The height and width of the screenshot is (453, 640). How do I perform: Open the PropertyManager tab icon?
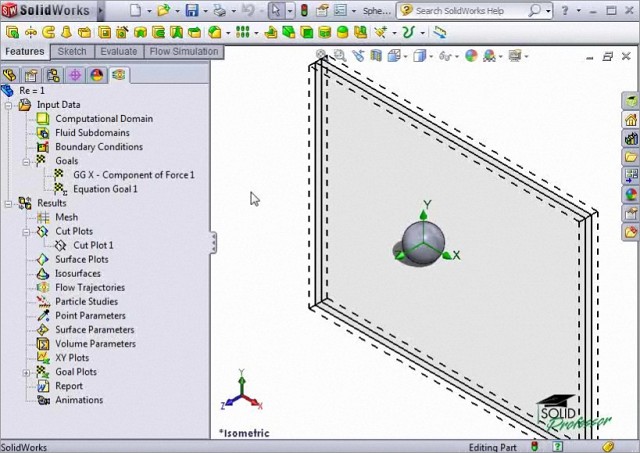coord(31,75)
